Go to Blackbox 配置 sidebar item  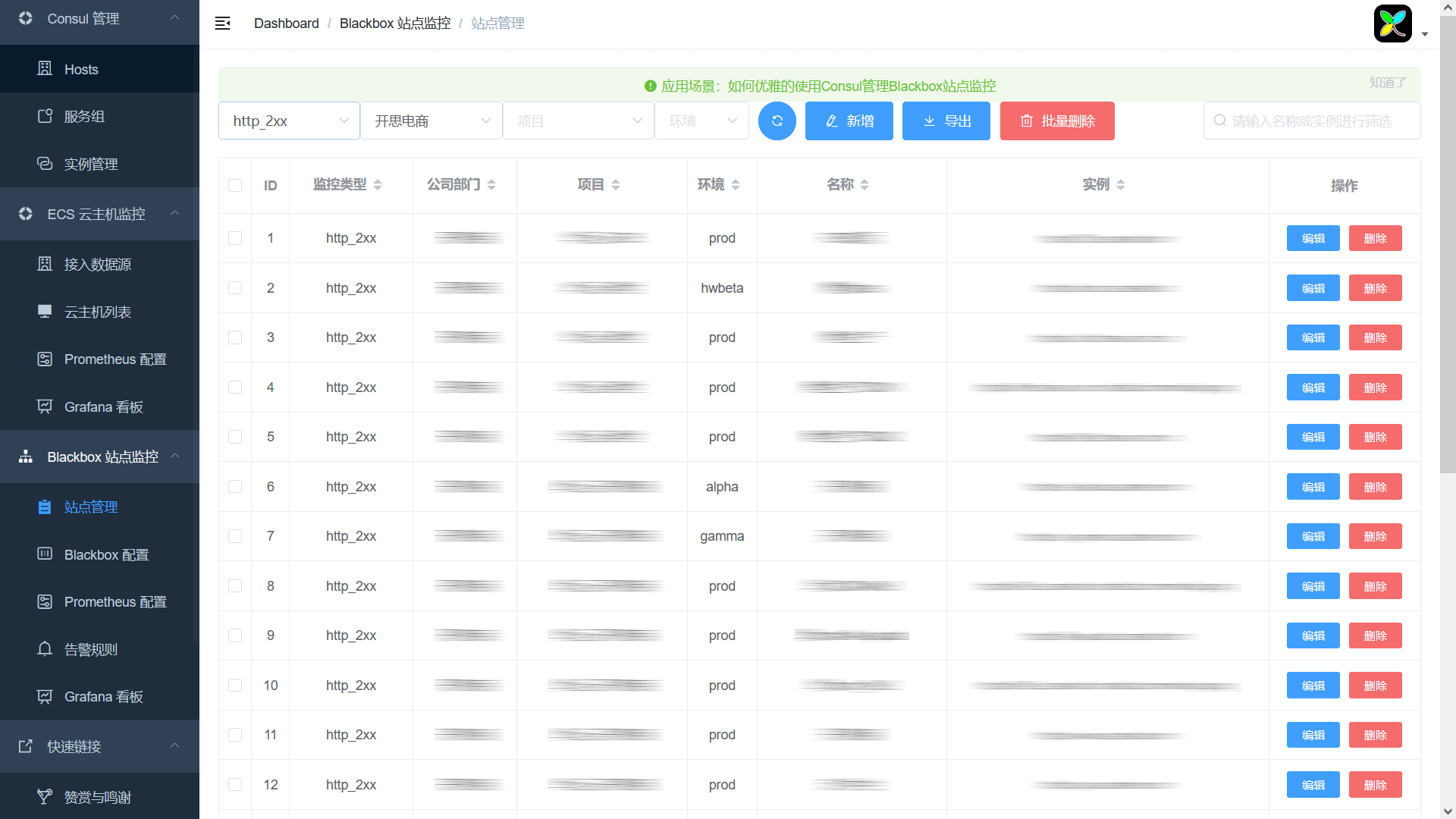click(x=106, y=555)
